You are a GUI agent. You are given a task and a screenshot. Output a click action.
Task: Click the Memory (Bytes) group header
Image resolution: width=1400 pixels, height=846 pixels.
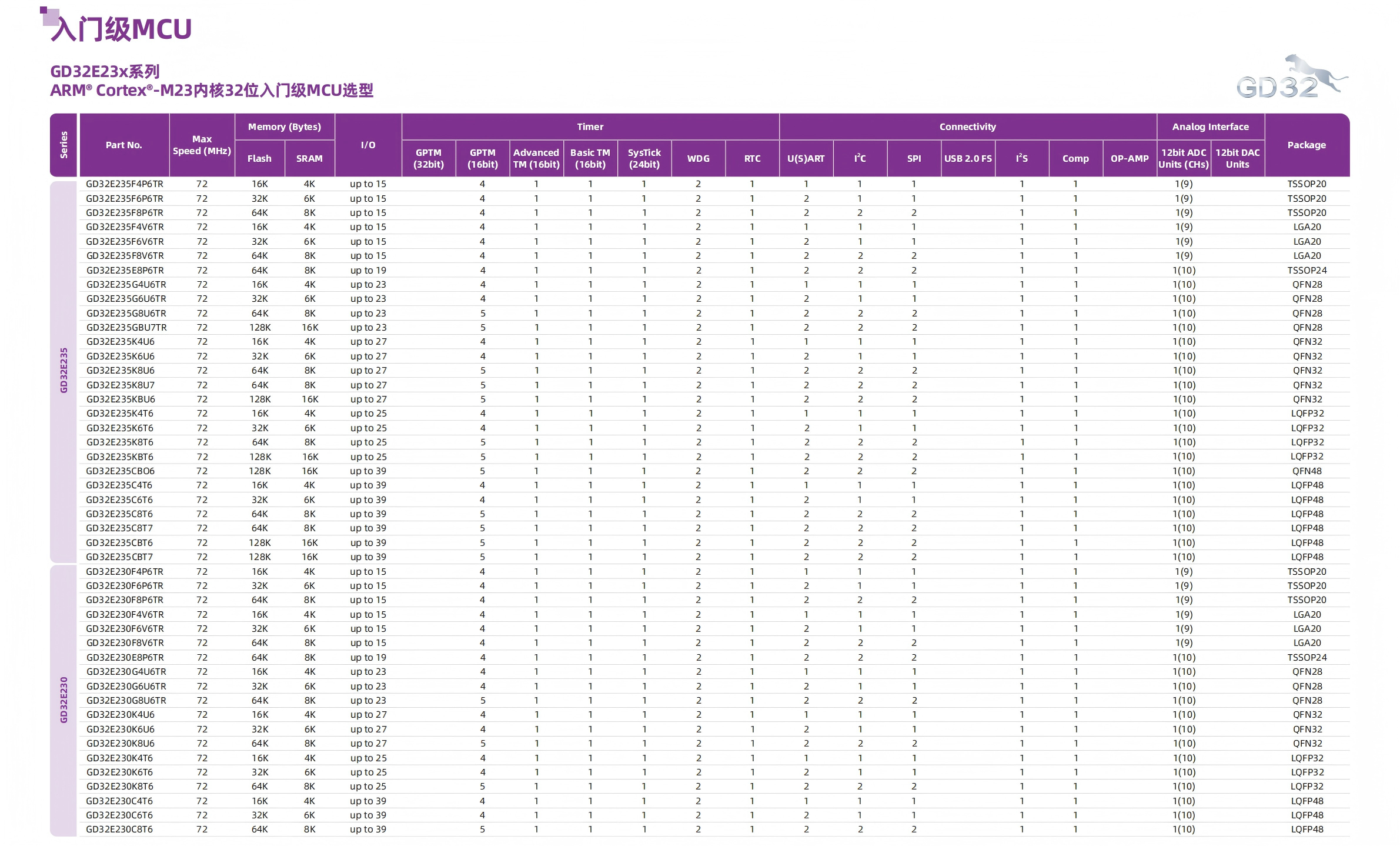coord(284,126)
